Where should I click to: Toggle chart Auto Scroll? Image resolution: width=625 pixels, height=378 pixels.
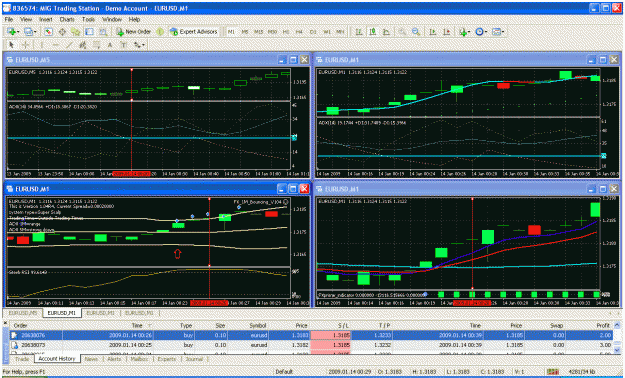point(432,32)
